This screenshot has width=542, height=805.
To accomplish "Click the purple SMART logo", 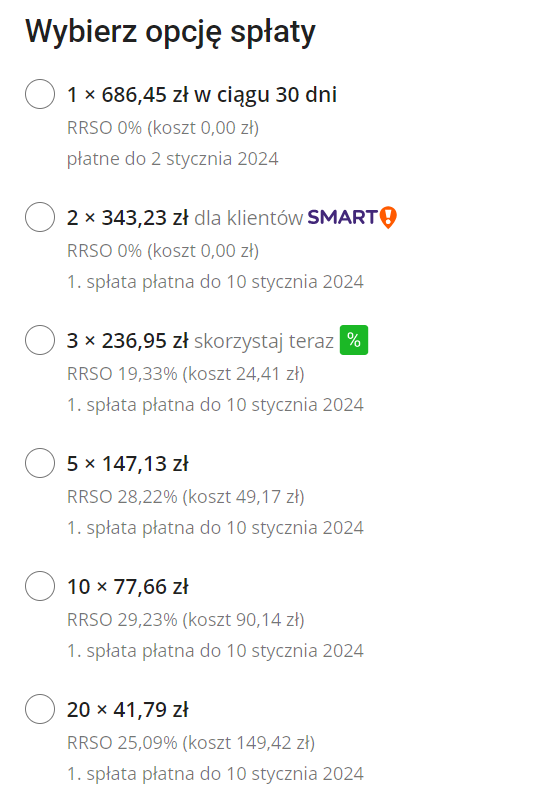I will click(x=342, y=217).
